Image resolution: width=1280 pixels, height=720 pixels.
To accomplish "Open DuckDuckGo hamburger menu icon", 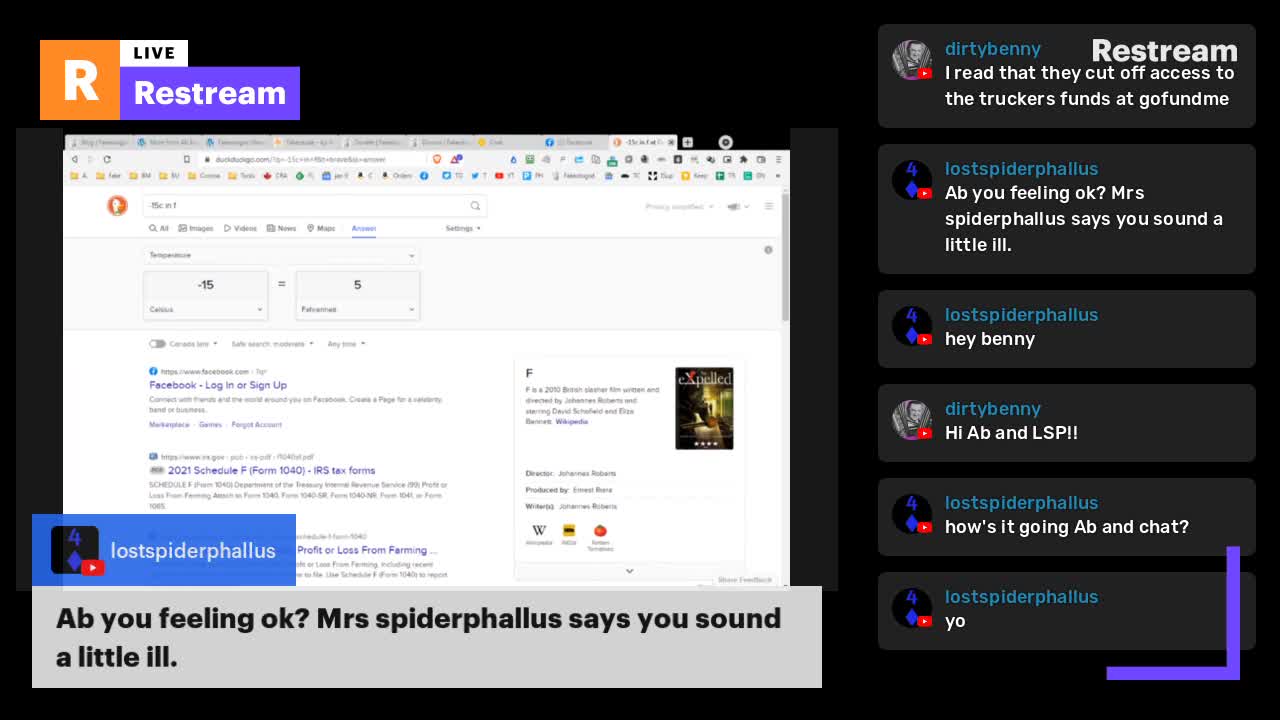I will pos(768,206).
